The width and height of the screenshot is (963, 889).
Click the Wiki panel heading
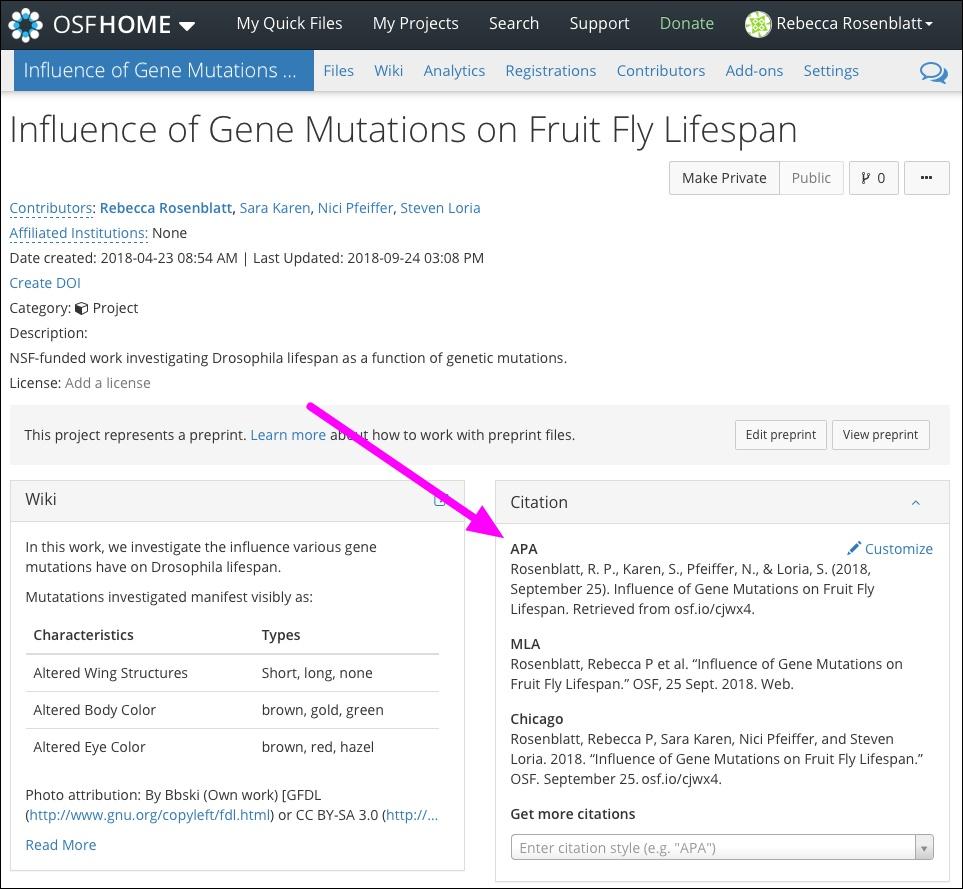coord(41,499)
